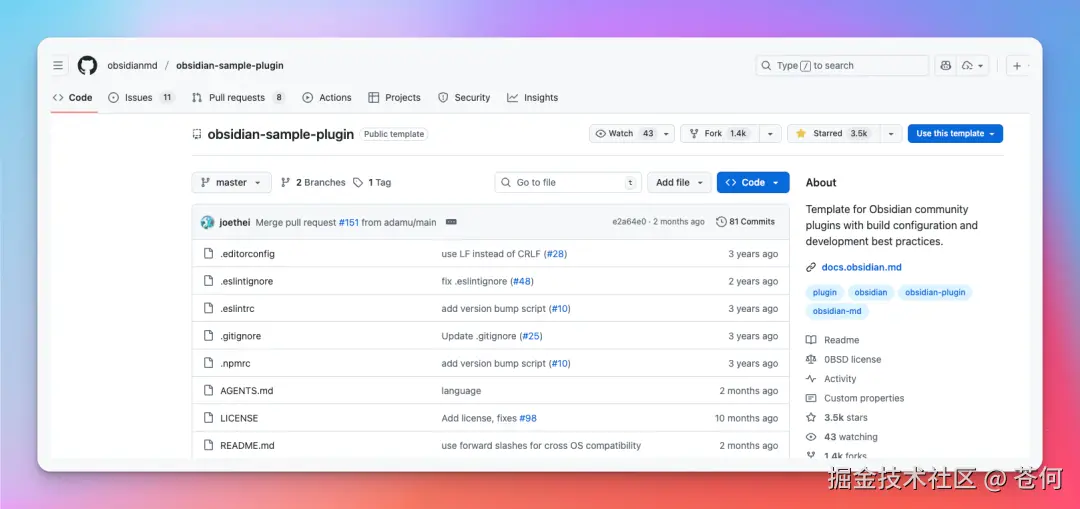Open #28 in .editorconfig commit message
This screenshot has height=509, width=1080.
click(556, 253)
